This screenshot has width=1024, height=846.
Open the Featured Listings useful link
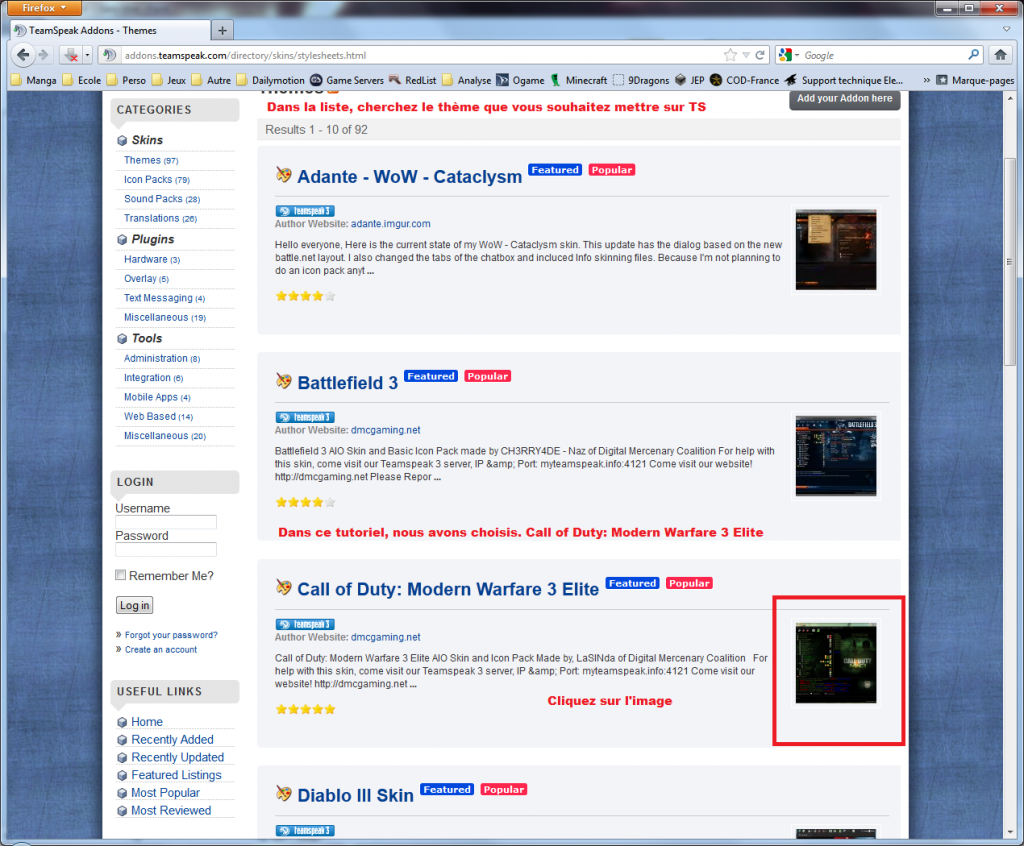[x=176, y=775]
